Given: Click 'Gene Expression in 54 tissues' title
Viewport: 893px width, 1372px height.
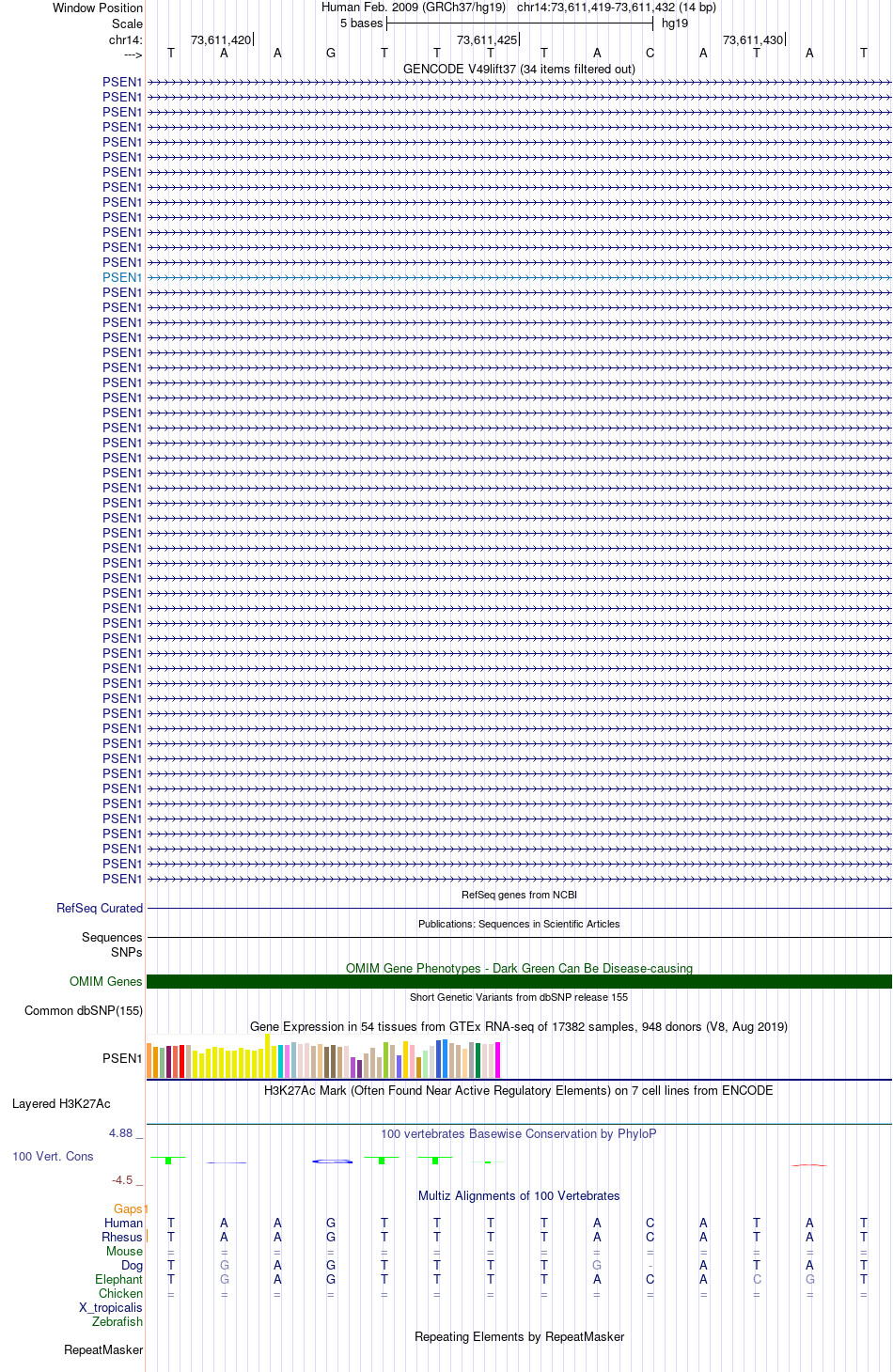Looking at the screenshot, I should point(519,1026).
